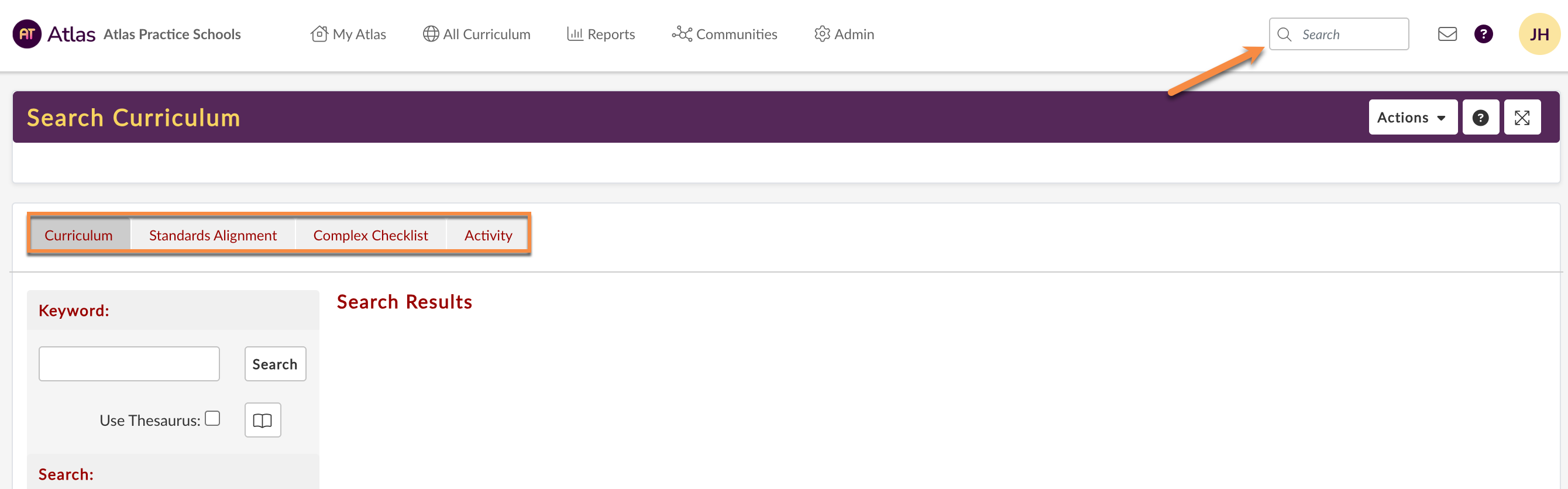
Task: Switch to the Complex Checklist tab
Action: click(x=370, y=235)
